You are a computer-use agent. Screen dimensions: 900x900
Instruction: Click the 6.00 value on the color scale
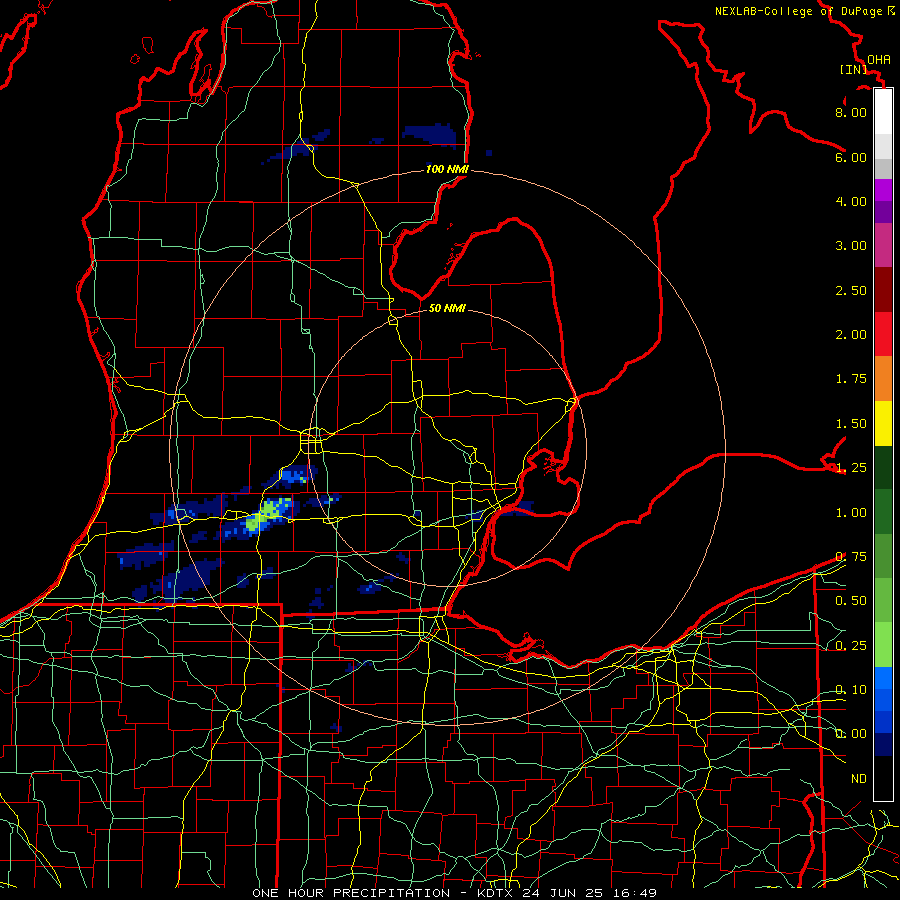click(x=851, y=157)
